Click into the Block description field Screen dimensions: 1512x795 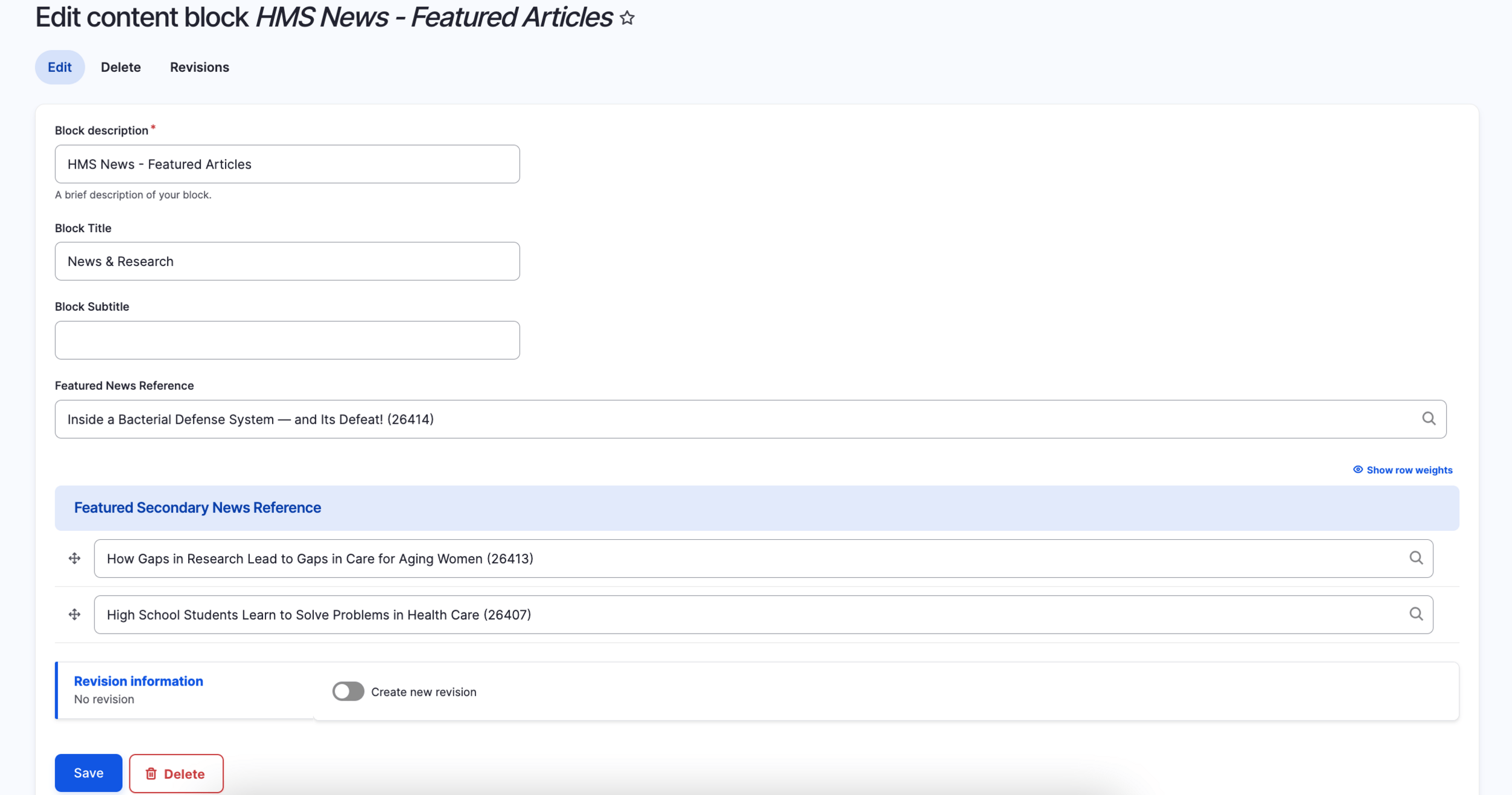point(287,164)
